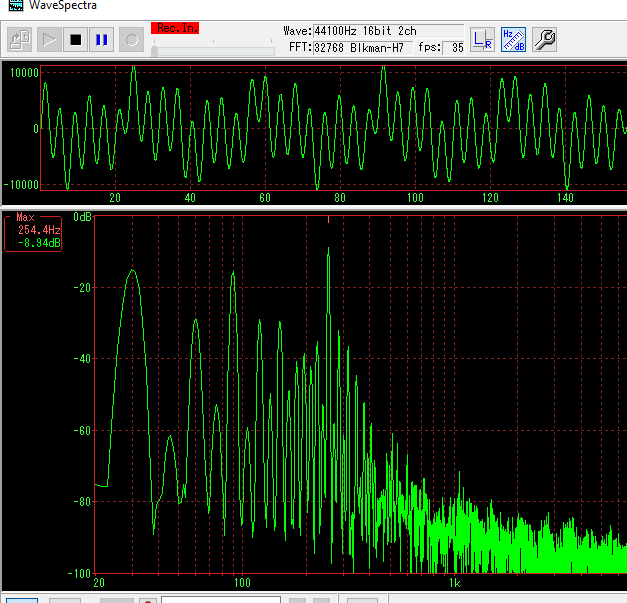The width and height of the screenshot is (627, 603).
Task: Click the -100 label on the spectrum axis
Action: pos(80,573)
